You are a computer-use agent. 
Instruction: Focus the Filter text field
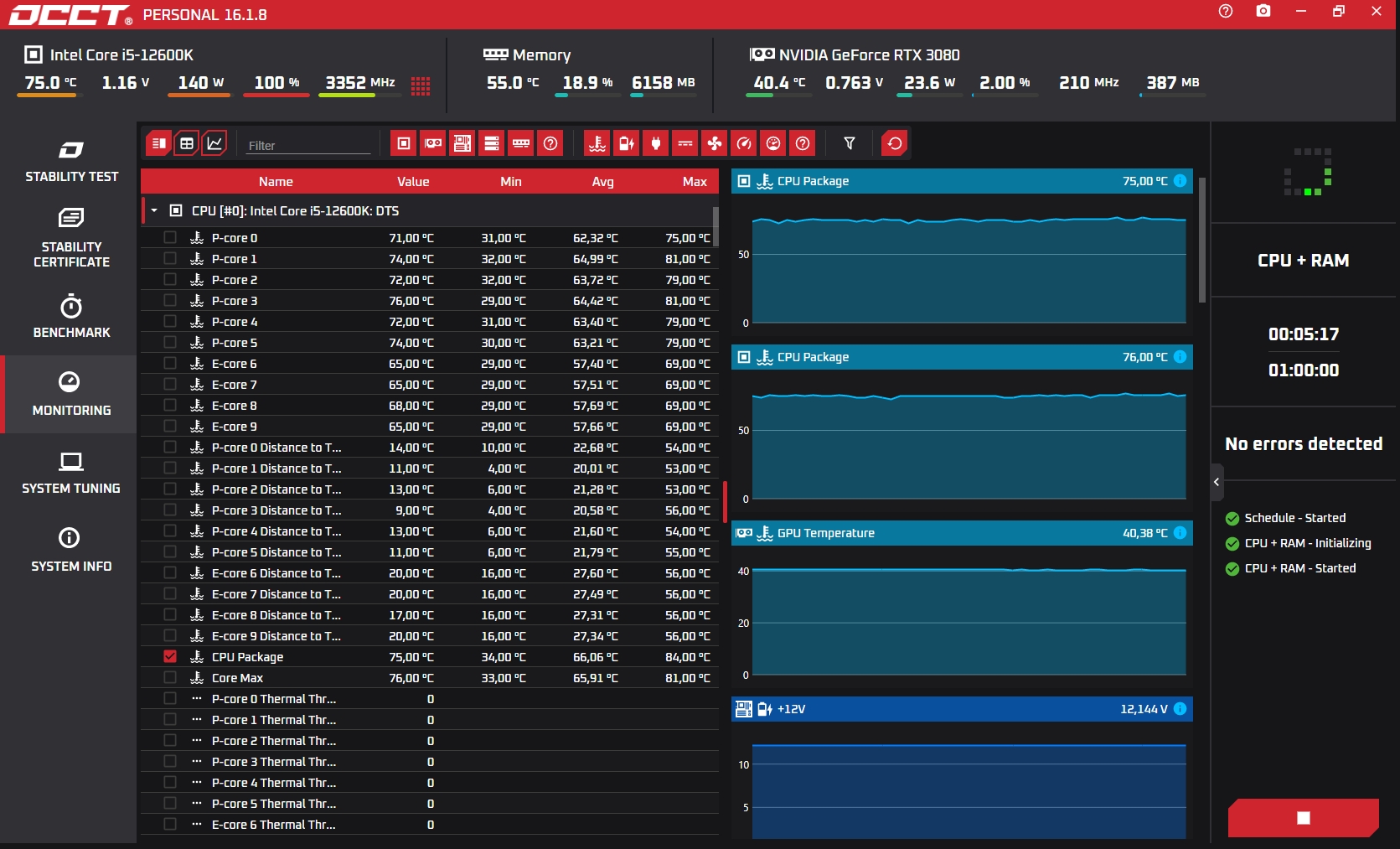click(x=308, y=145)
